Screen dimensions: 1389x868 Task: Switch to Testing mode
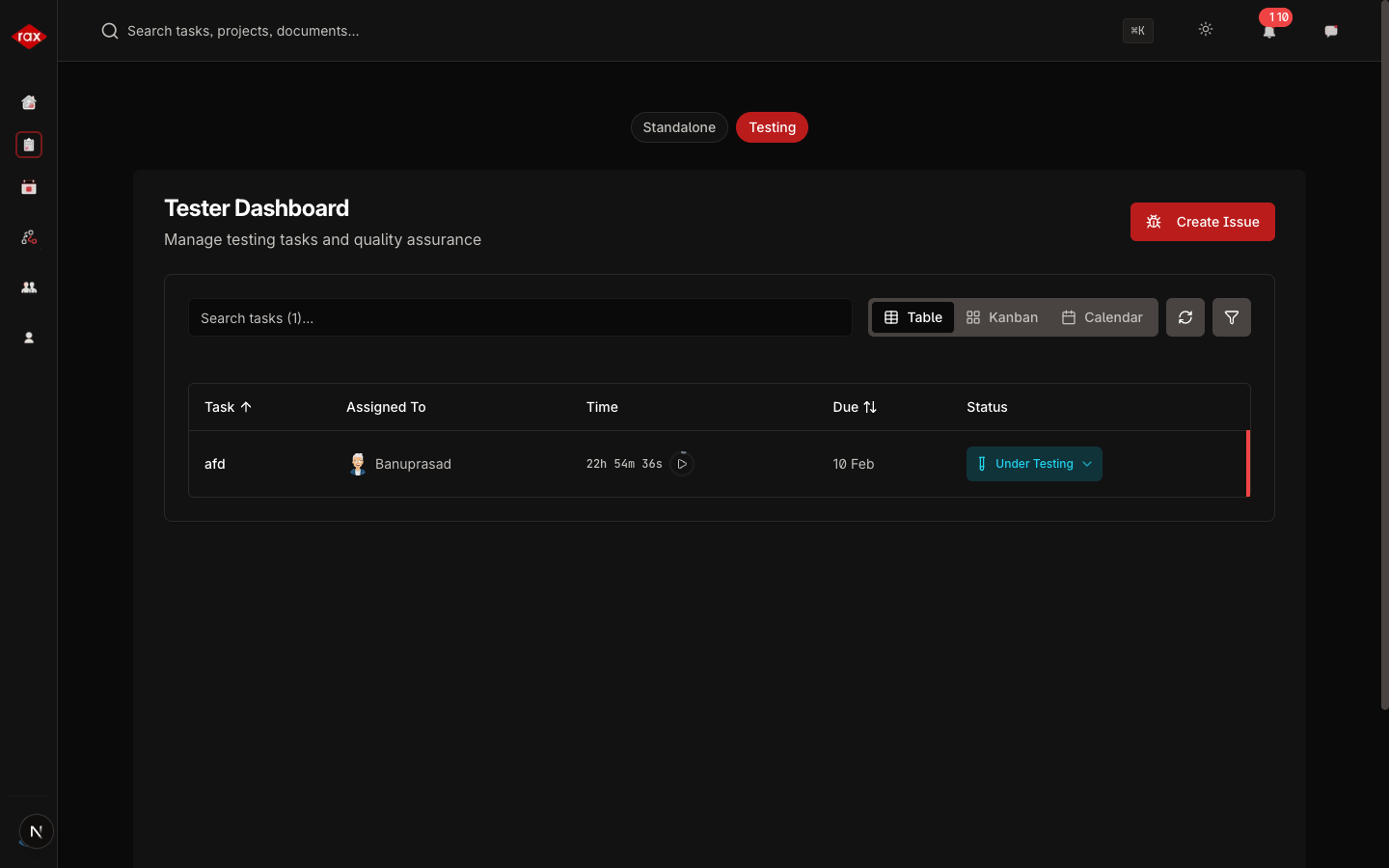772,126
